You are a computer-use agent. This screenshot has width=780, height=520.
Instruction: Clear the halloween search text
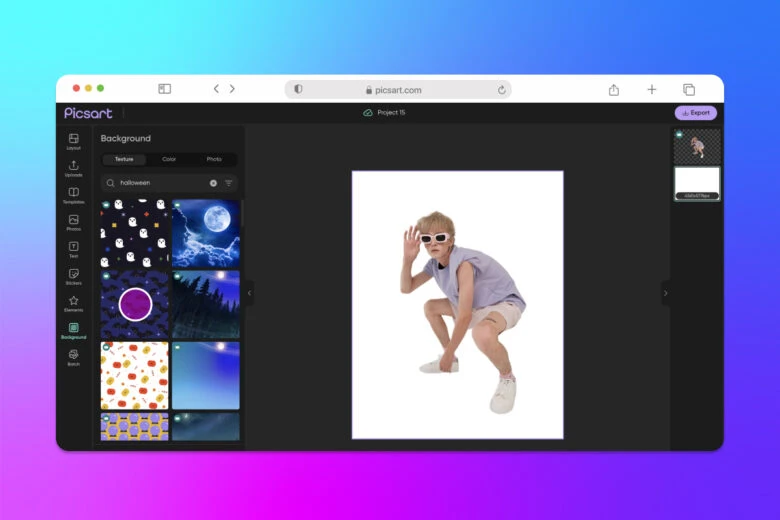(x=213, y=183)
